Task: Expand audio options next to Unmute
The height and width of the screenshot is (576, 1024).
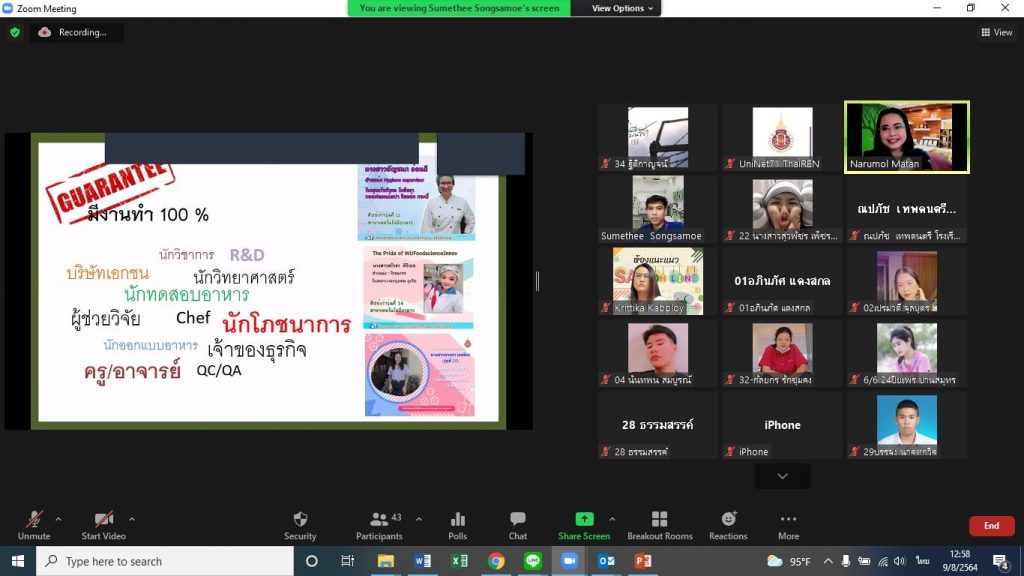Action: pos(58,517)
